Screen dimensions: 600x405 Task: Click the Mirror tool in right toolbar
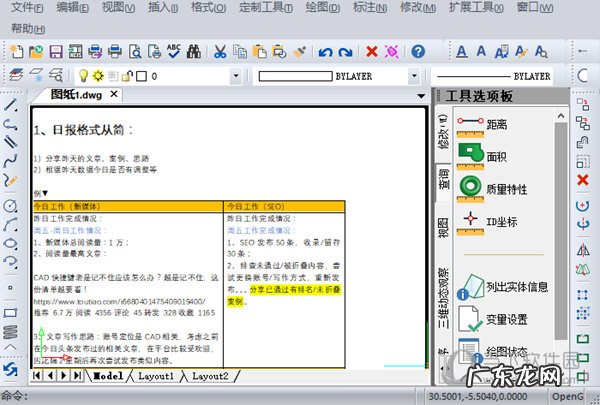[583, 250]
